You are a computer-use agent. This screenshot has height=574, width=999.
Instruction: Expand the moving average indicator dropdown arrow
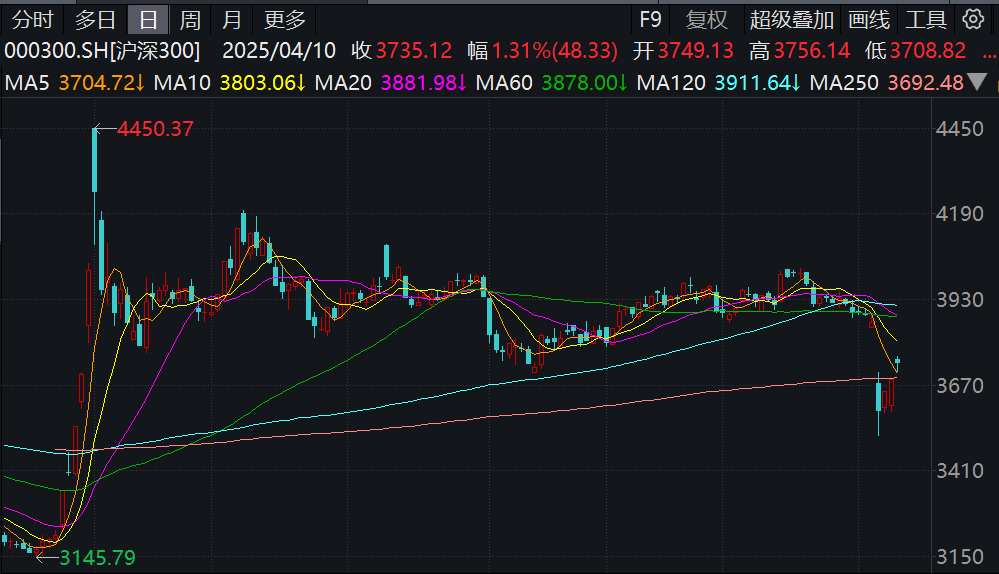(983, 83)
